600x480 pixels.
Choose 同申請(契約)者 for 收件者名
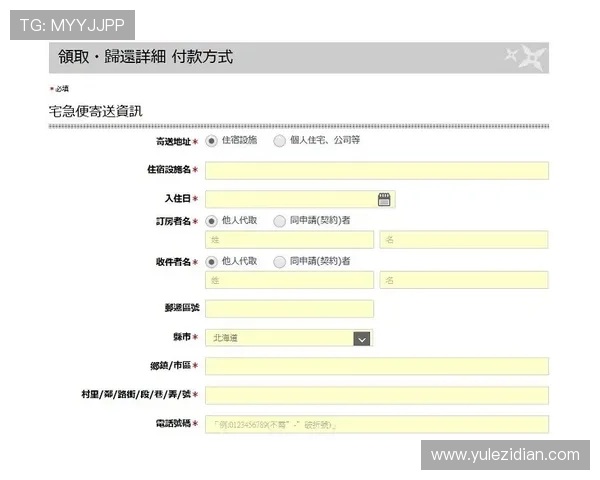point(279,262)
